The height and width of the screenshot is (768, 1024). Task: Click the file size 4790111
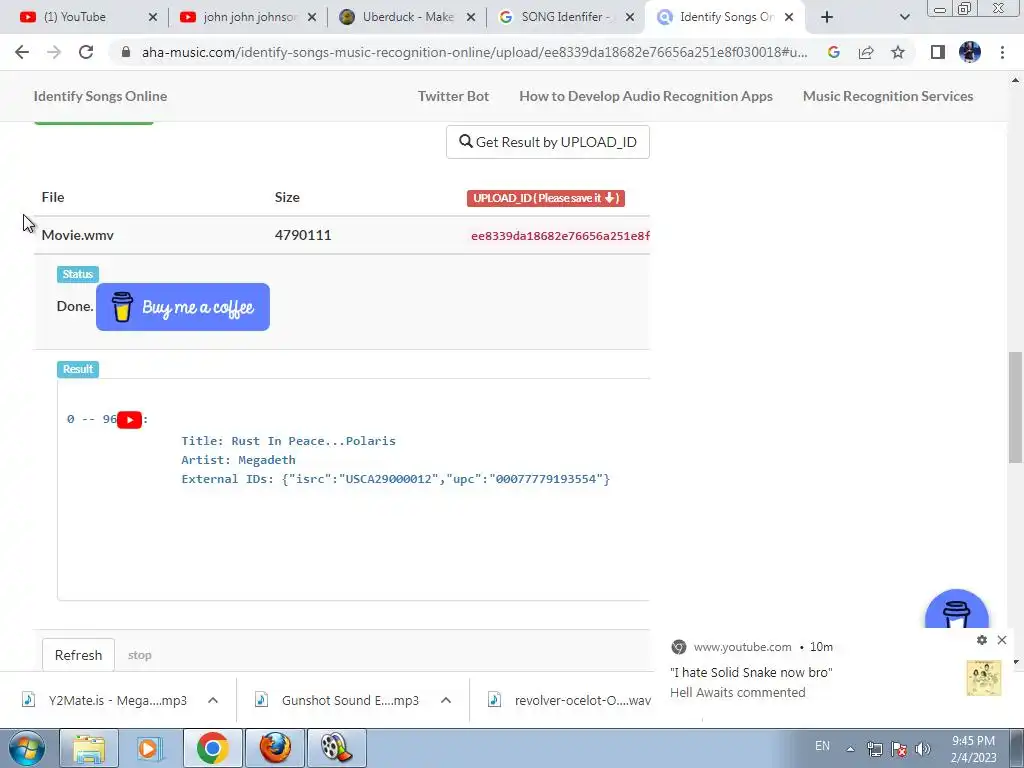coord(303,235)
